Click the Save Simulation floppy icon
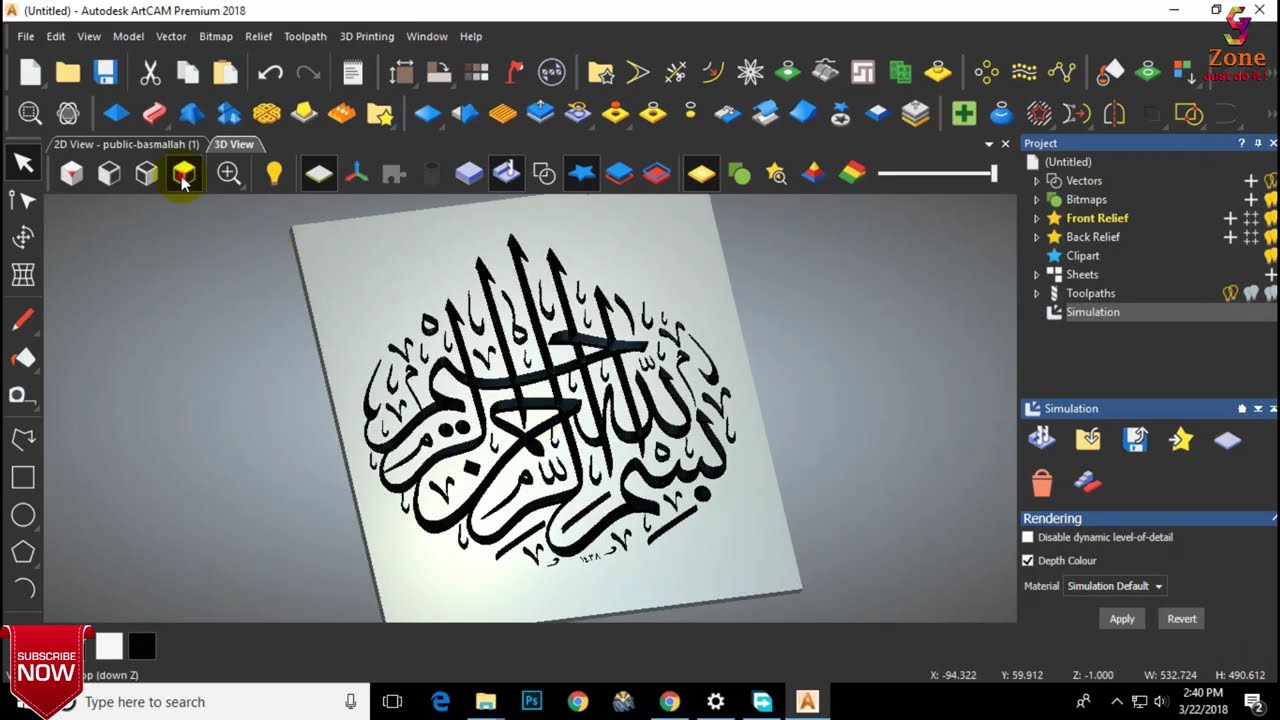The width and height of the screenshot is (1280, 720). click(x=1135, y=439)
